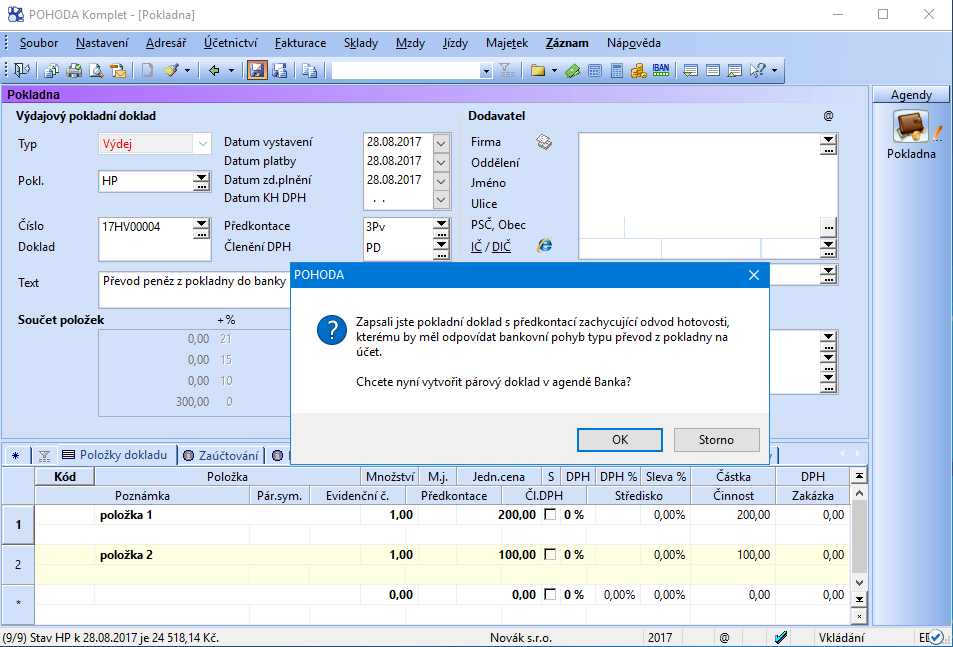
Task: Close the POHODA dialog with X
Action: coord(754,275)
